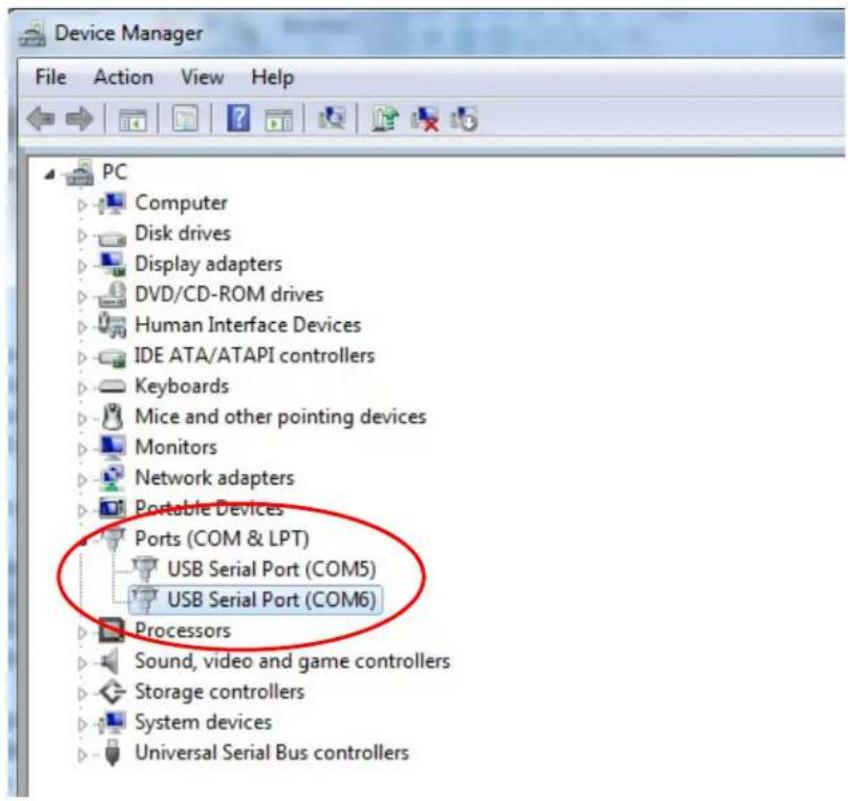Click the USB Serial Port COM5 icon
The height and width of the screenshot is (801, 848).
pyautogui.click(x=144, y=570)
